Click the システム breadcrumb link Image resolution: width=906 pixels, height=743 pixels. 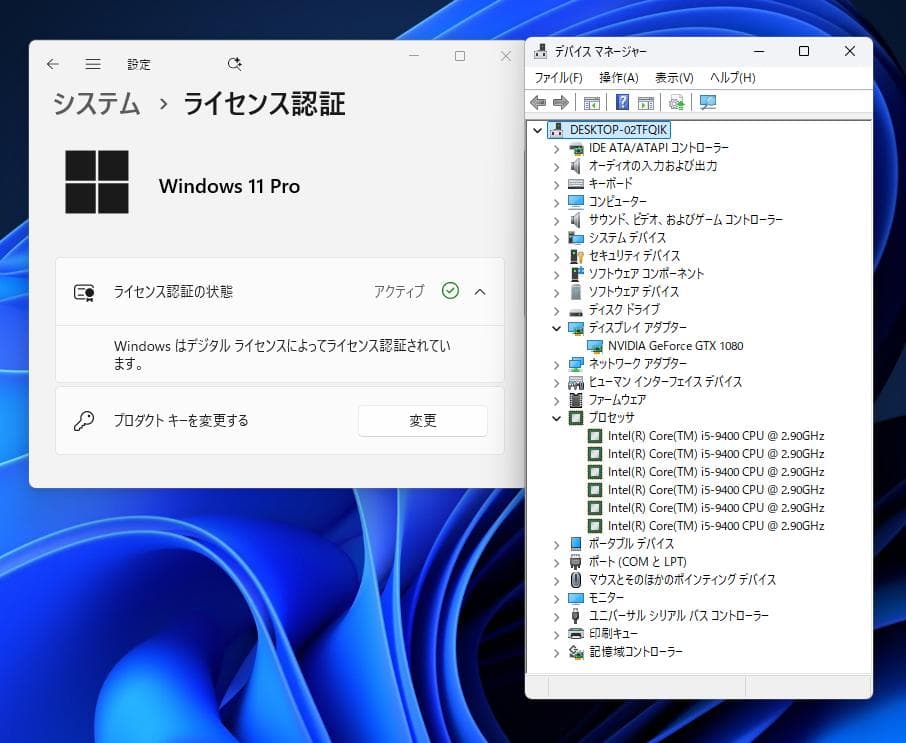[x=95, y=104]
